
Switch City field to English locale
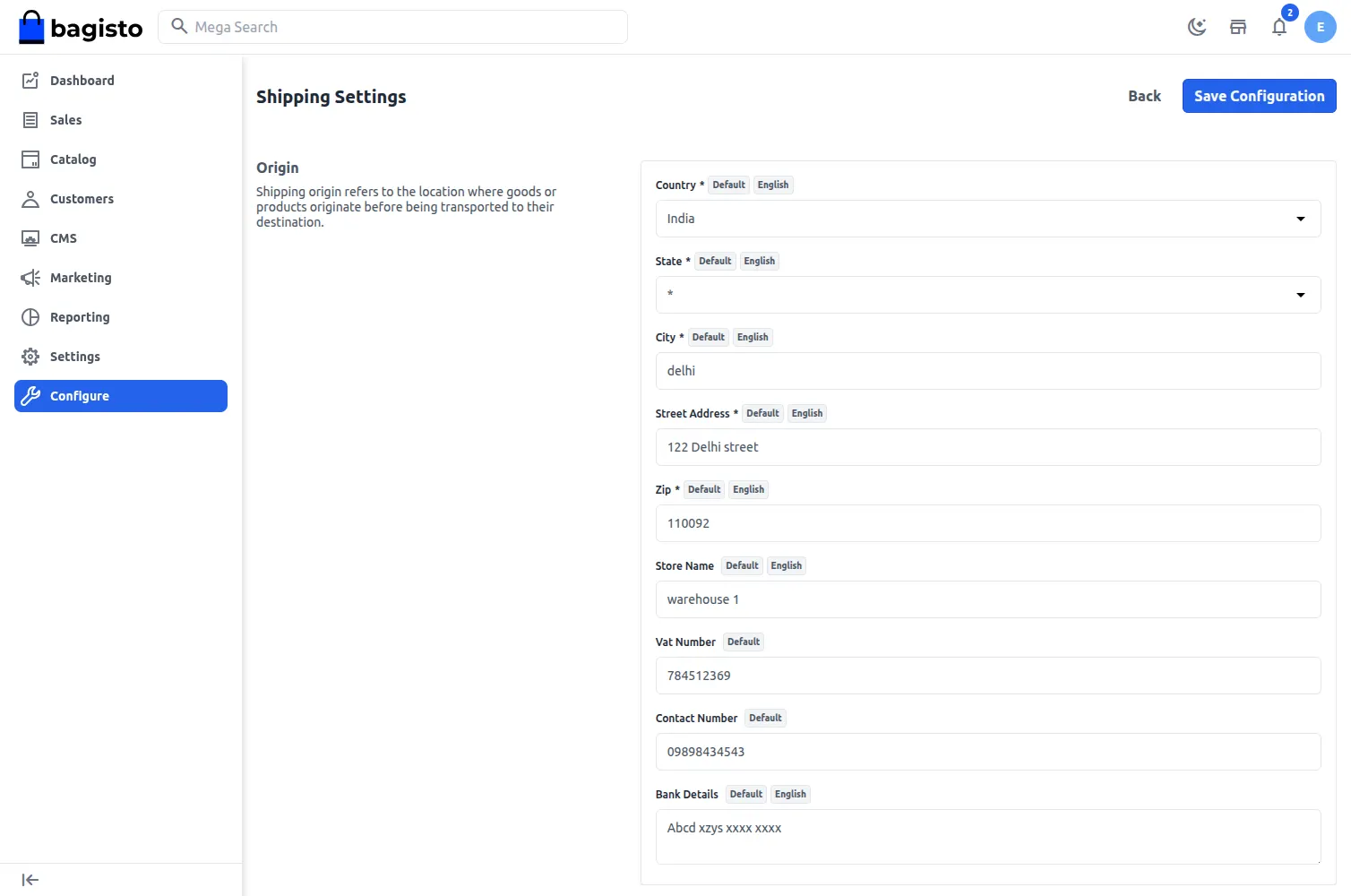pos(752,337)
